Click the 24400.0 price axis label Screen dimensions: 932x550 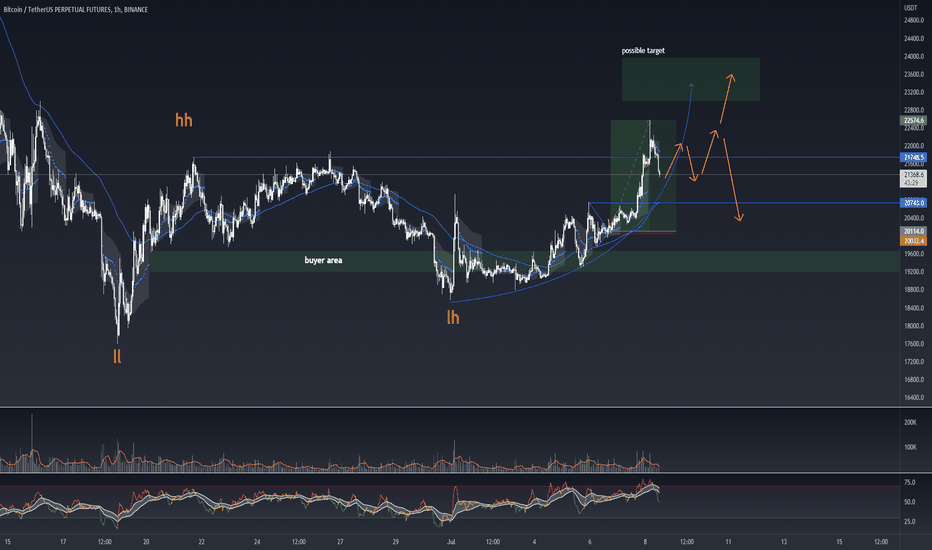tap(914, 39)
